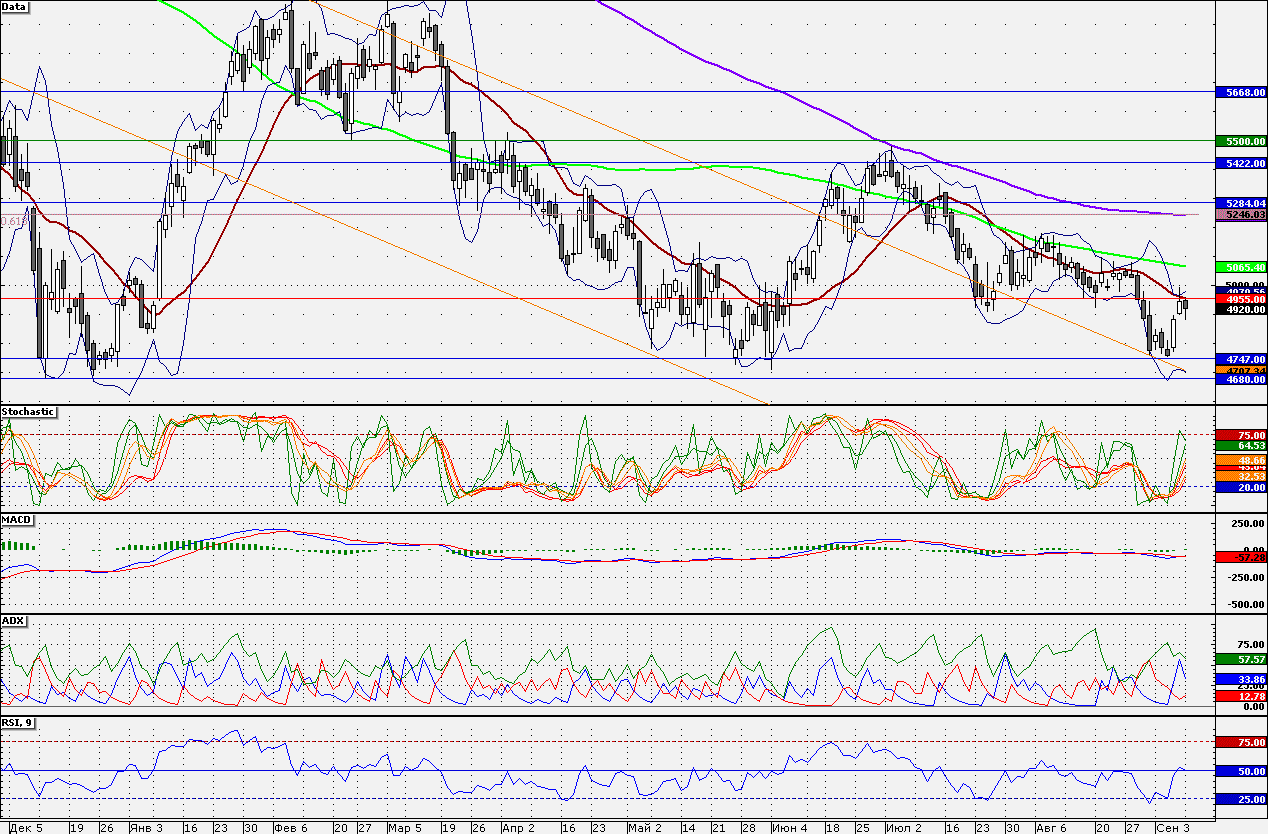Click the Сен 3 date label
This screenshot has width=1268, height=834.
pos(1173,828)
